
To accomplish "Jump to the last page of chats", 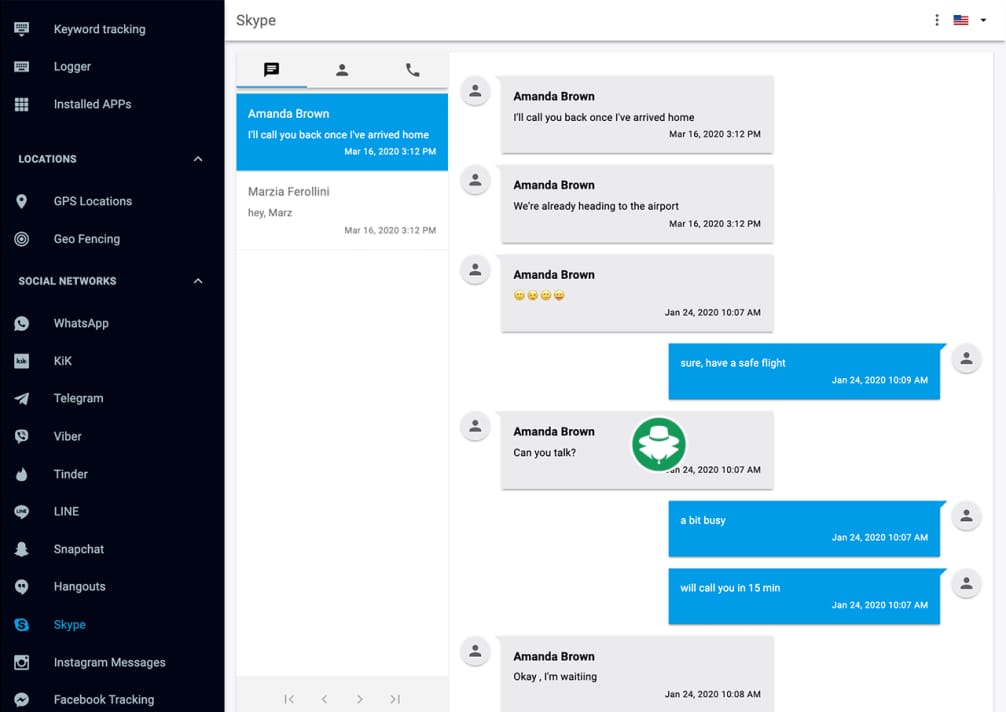I will tap(394, 699).
